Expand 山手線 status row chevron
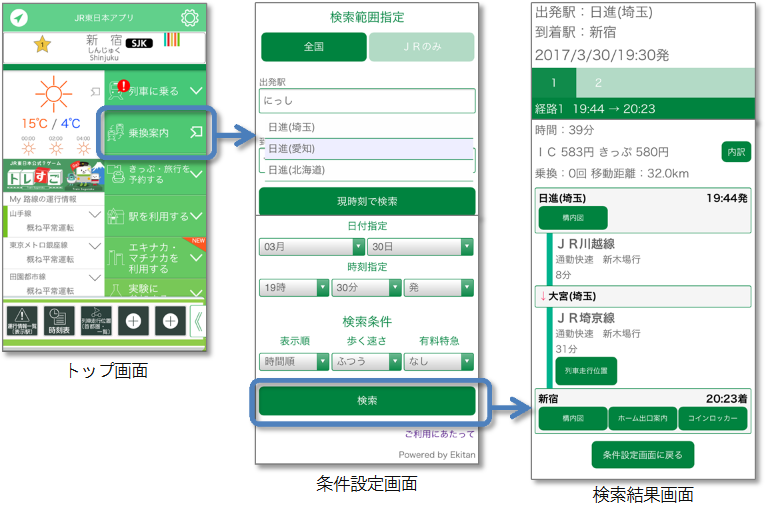This screenshot has width=767, height=507. (95, 214)
